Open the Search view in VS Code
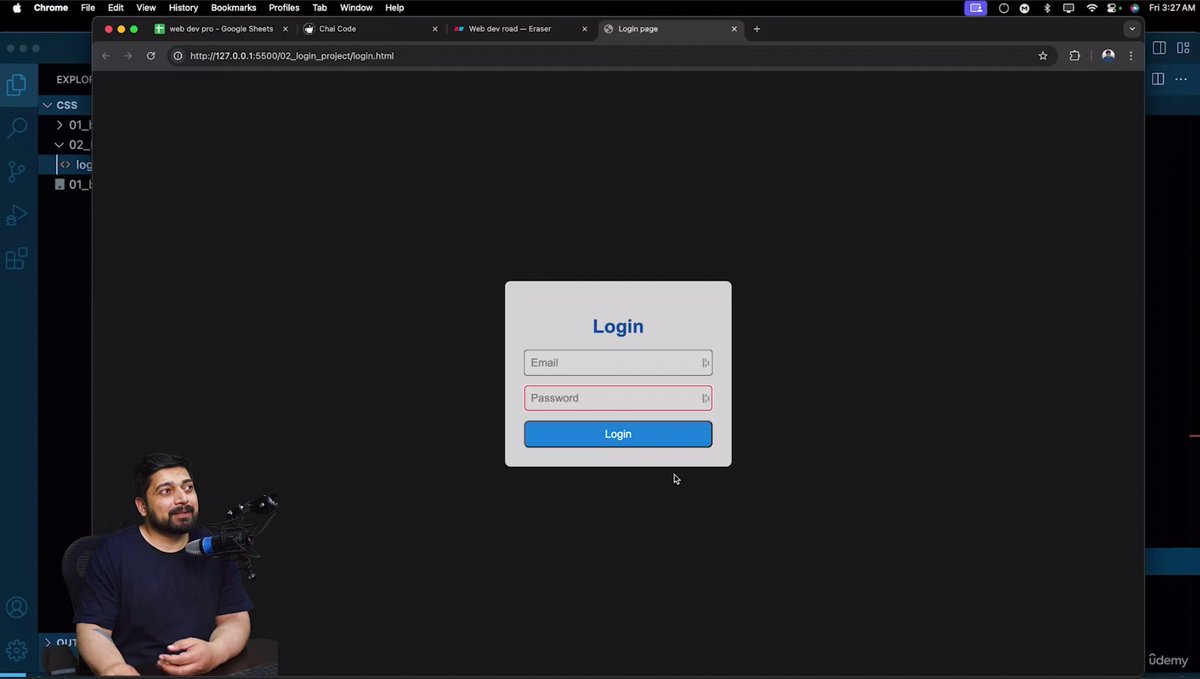 click(16, 128)
